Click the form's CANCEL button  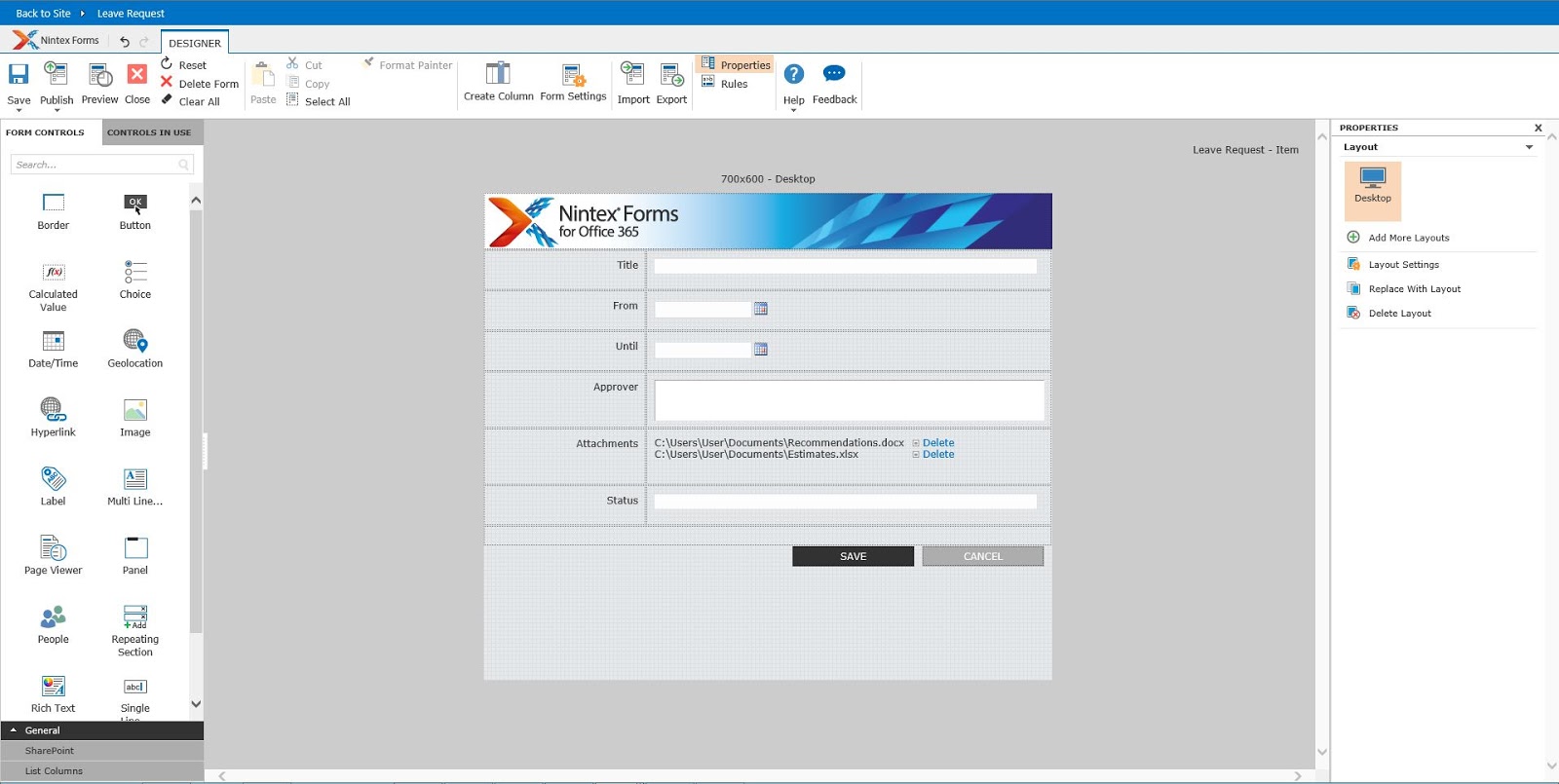(x=983, y=556)
